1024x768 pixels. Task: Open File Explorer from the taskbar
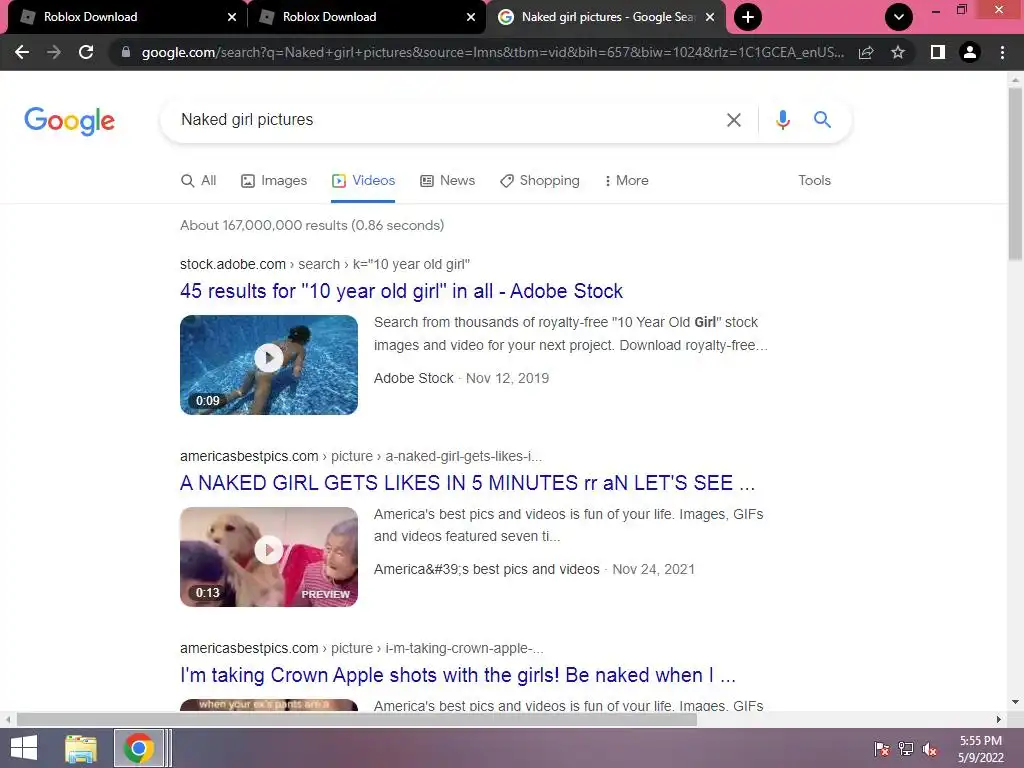(81, 748)
